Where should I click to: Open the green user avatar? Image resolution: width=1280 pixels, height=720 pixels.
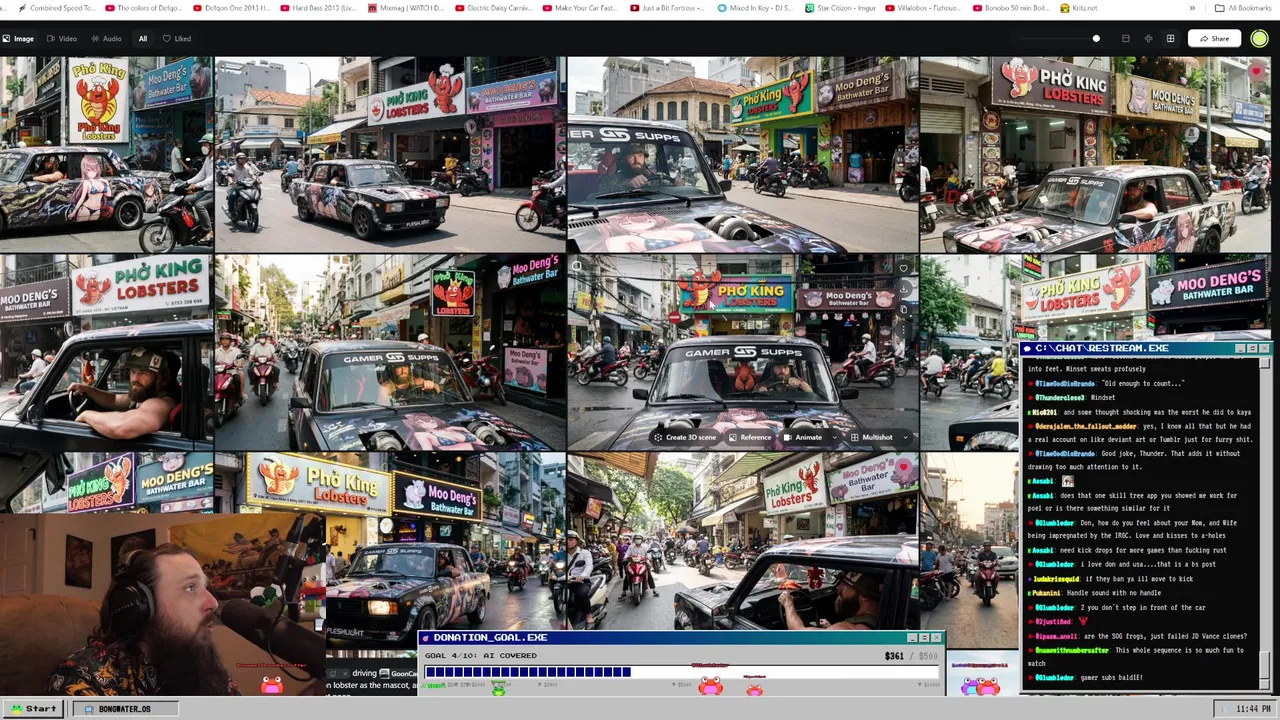pyautogui.click(x=1259, y=39)
